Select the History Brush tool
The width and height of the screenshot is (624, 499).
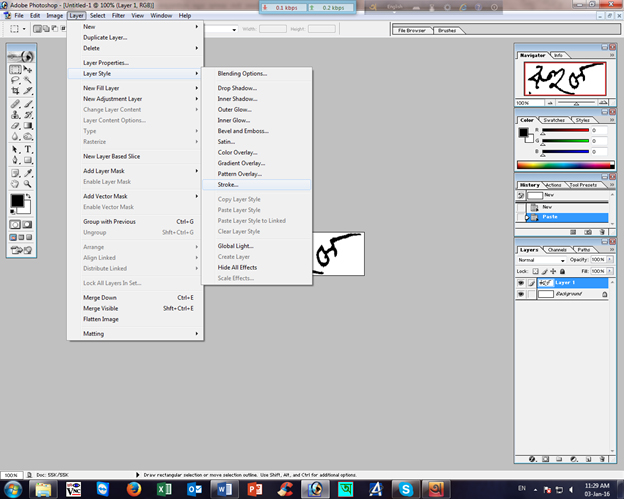(27, 115)
